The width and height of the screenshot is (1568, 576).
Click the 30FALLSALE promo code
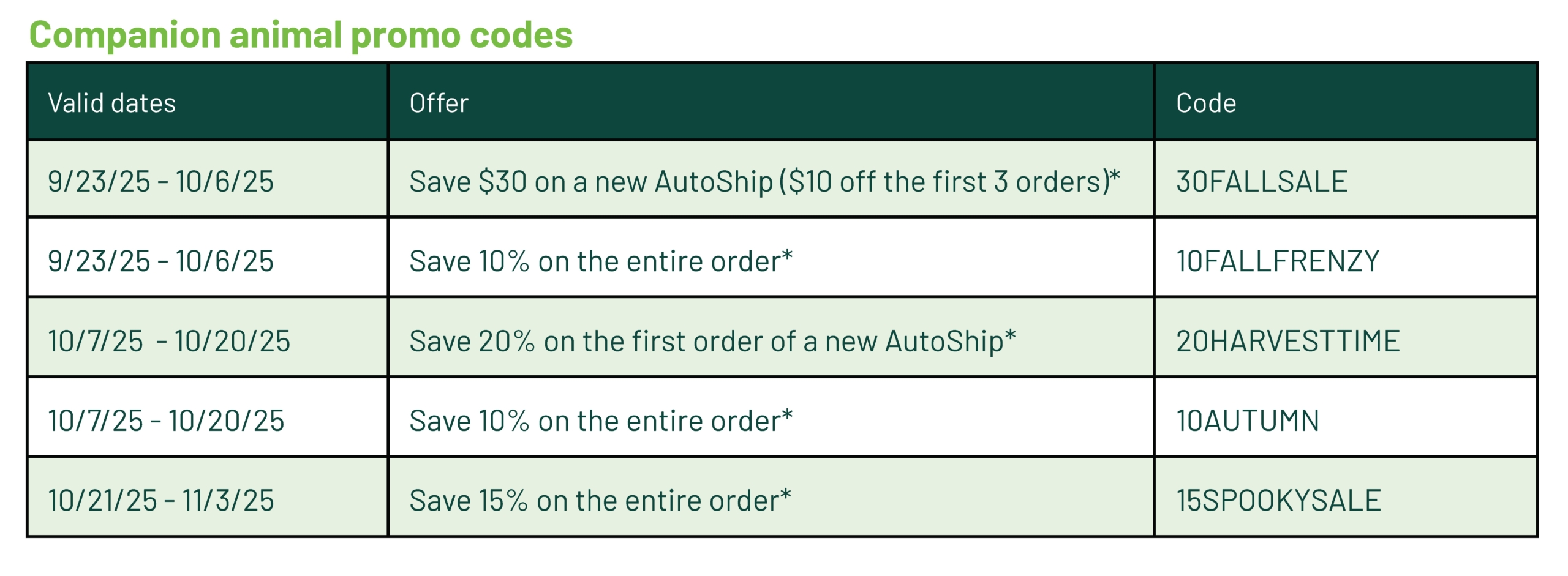[x=1262, y=181]
